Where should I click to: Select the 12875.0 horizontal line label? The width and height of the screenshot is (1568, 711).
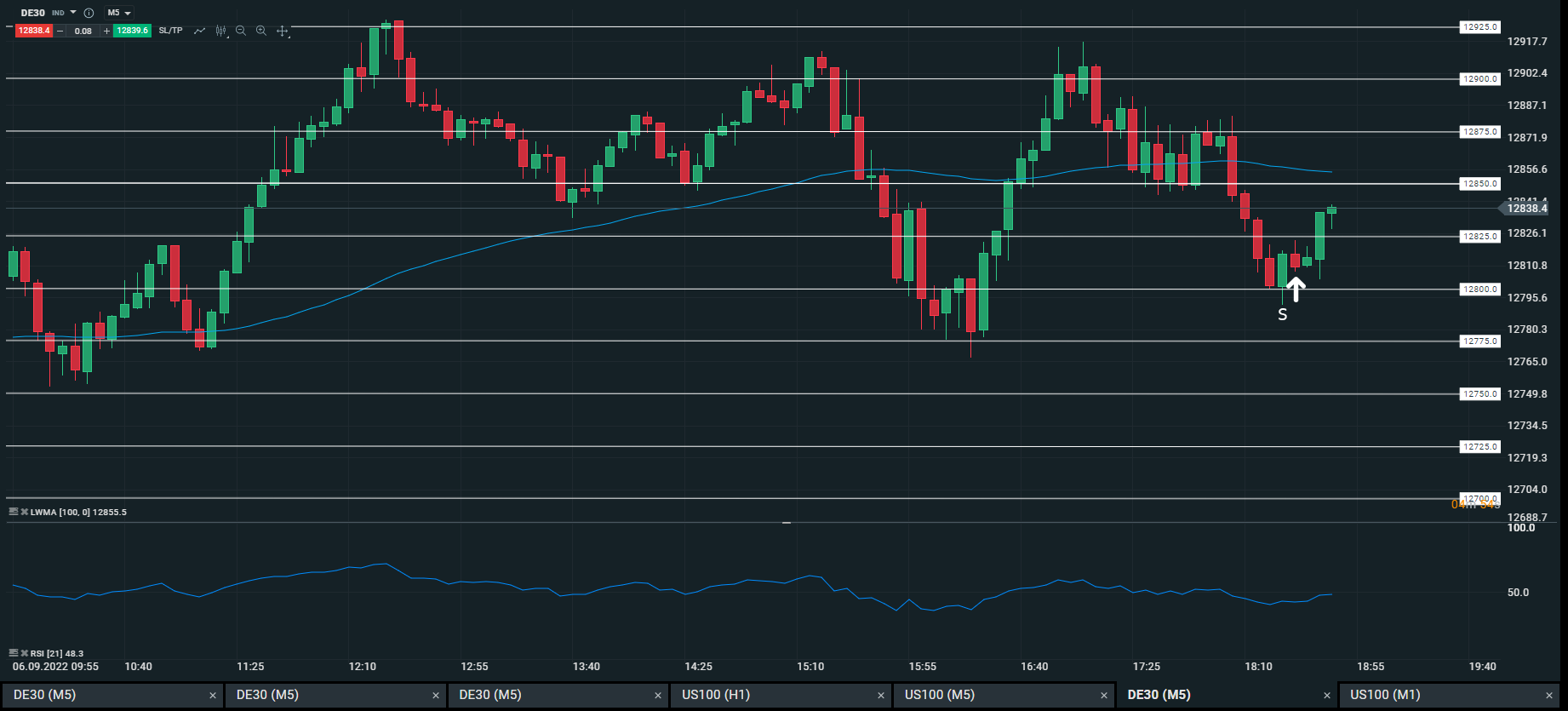(1480, 132)
